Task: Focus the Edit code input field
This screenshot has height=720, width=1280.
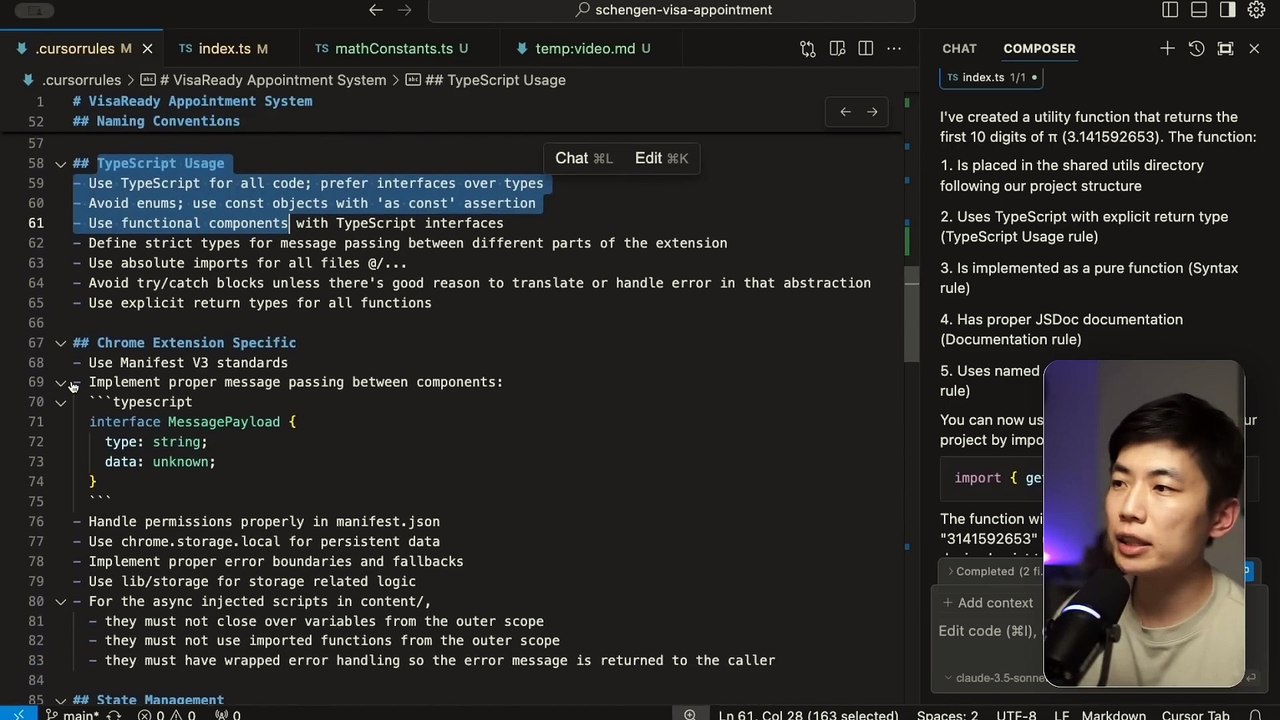Action: [x=990, y=631]
